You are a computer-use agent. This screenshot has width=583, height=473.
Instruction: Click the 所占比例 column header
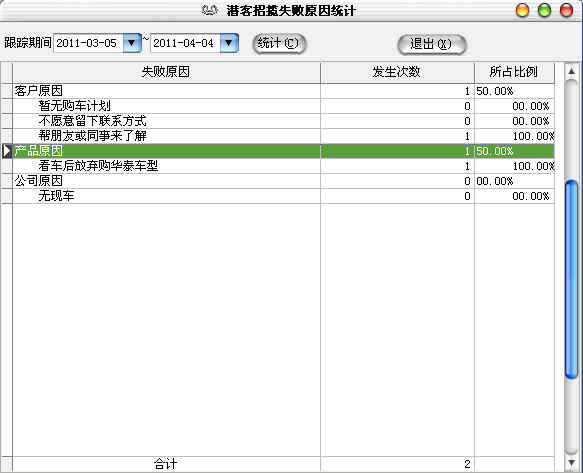(514, 72)
